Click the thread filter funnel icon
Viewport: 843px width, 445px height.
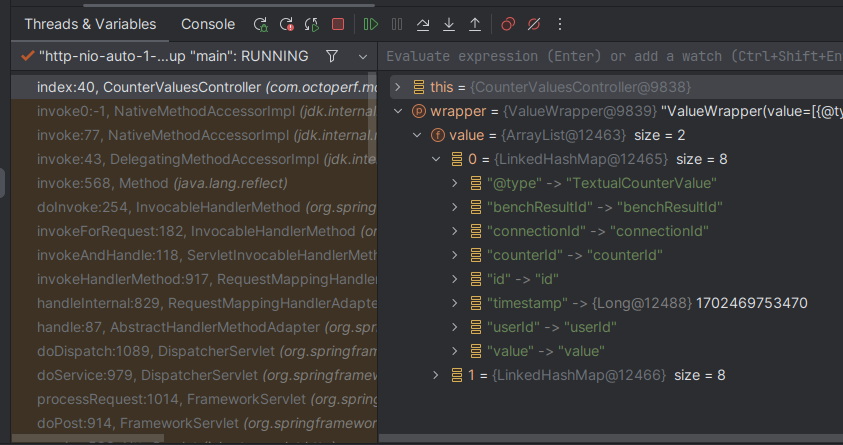click(x=332, y=56)
